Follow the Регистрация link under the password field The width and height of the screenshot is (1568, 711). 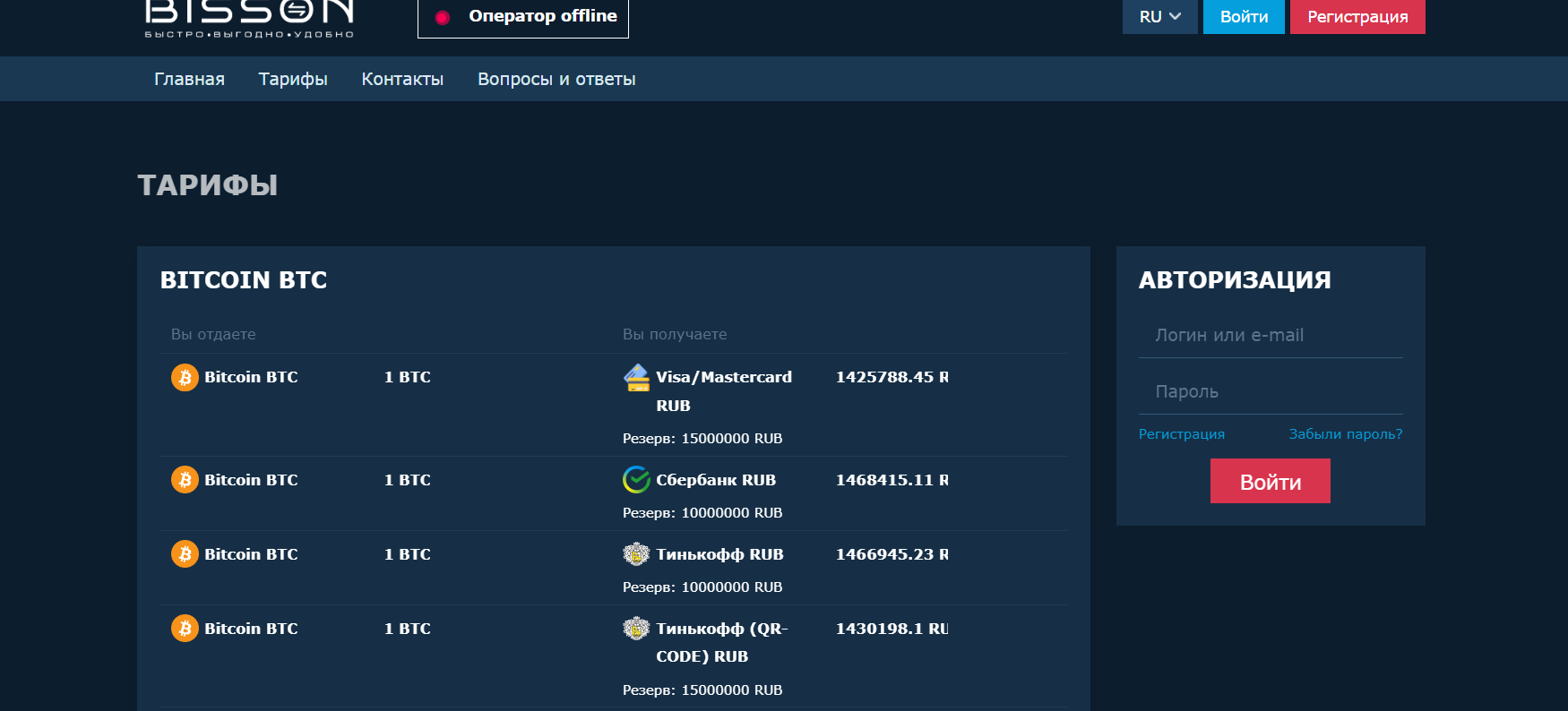(1182, 434)
